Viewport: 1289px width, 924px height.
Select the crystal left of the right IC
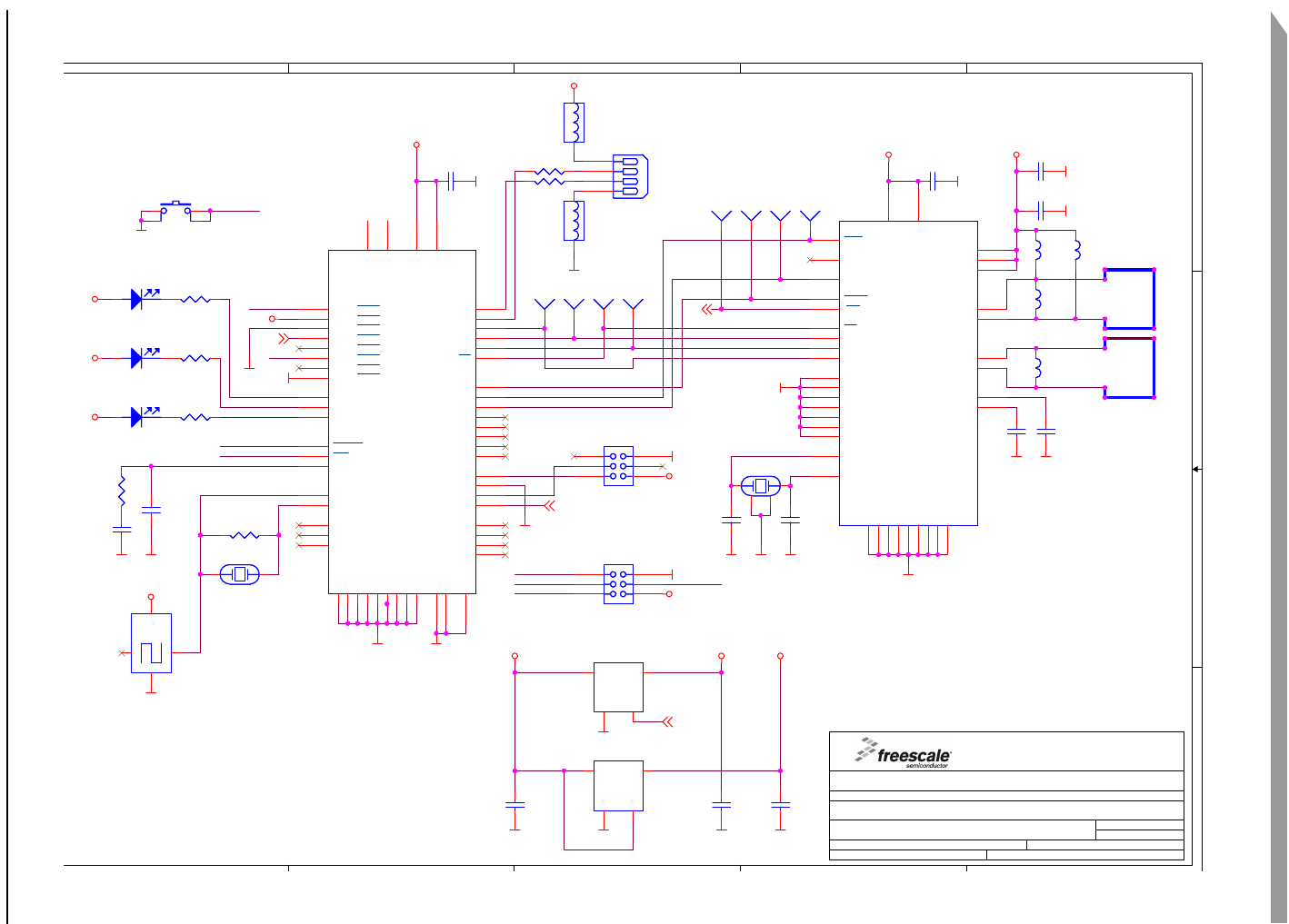[x=761, y=486]
